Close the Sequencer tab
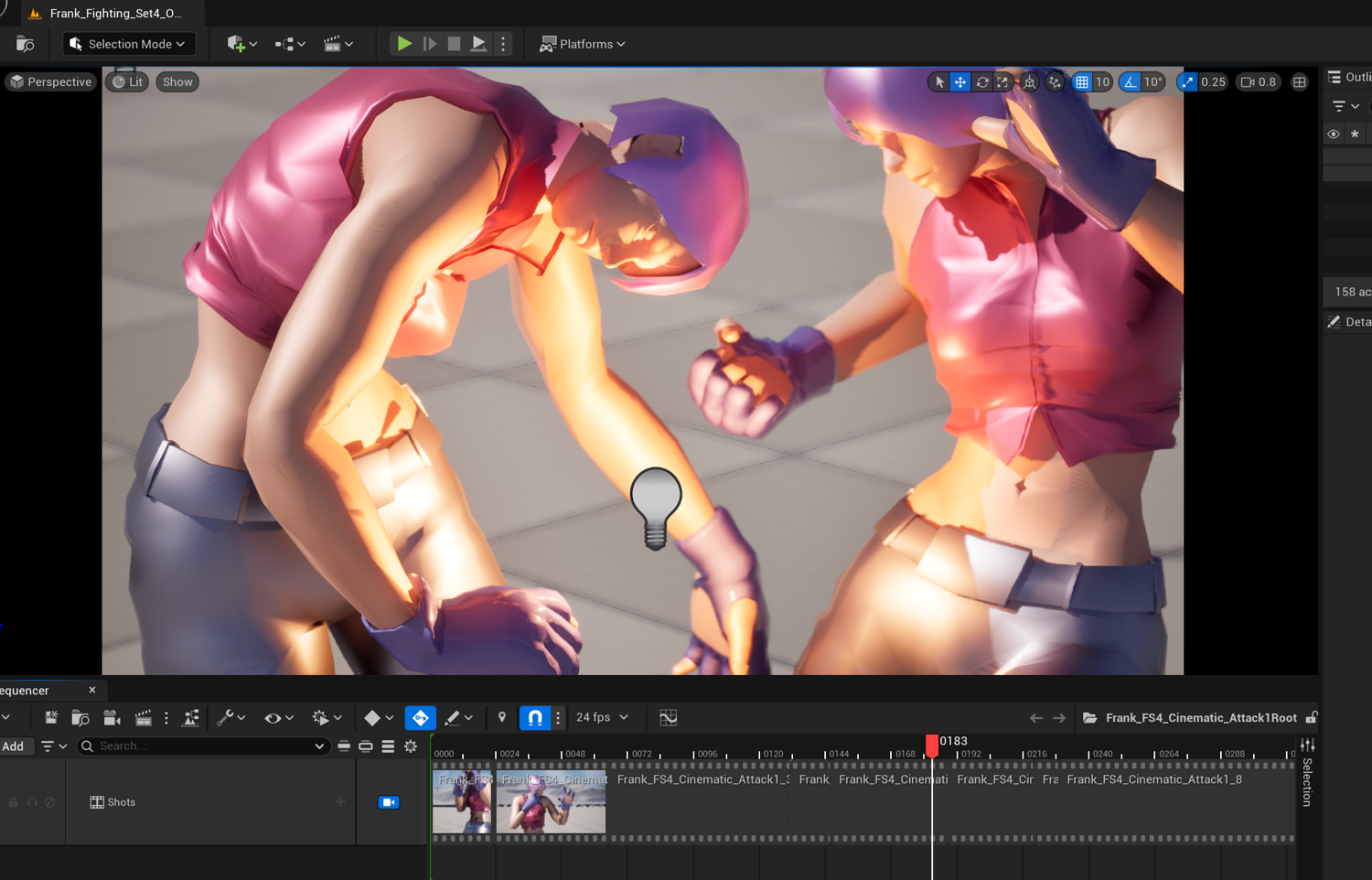 [91, 690]
